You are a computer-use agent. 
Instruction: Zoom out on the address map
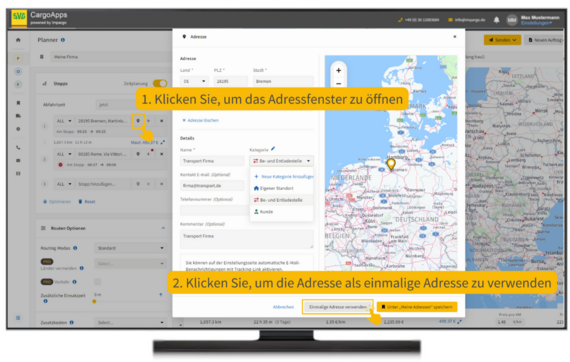pyautogui.click(x=338, y=84)
